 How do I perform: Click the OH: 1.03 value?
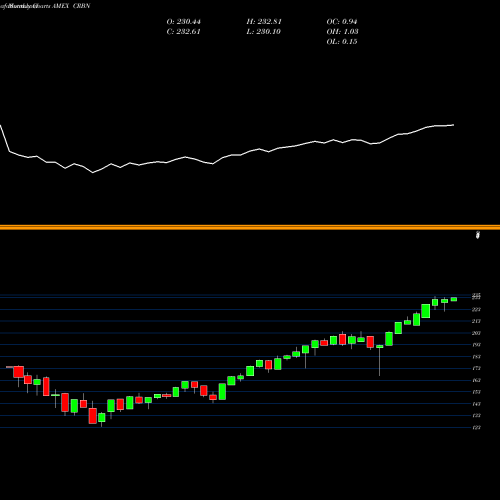(342, 32)
